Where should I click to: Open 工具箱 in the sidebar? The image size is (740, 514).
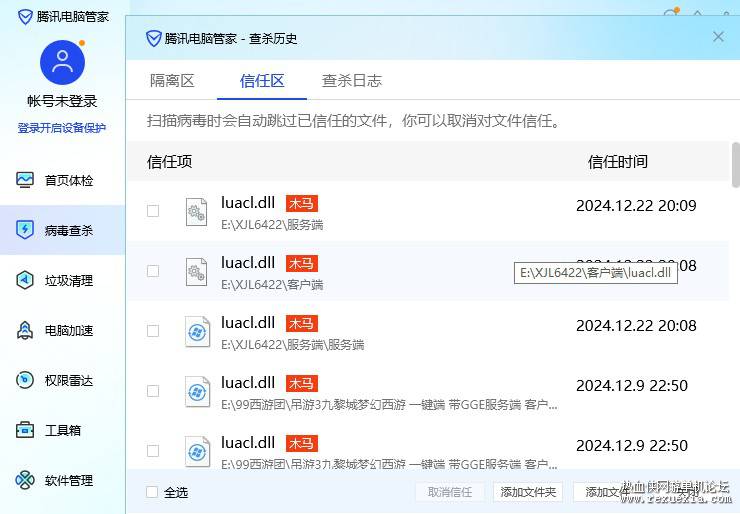point(62,430)
